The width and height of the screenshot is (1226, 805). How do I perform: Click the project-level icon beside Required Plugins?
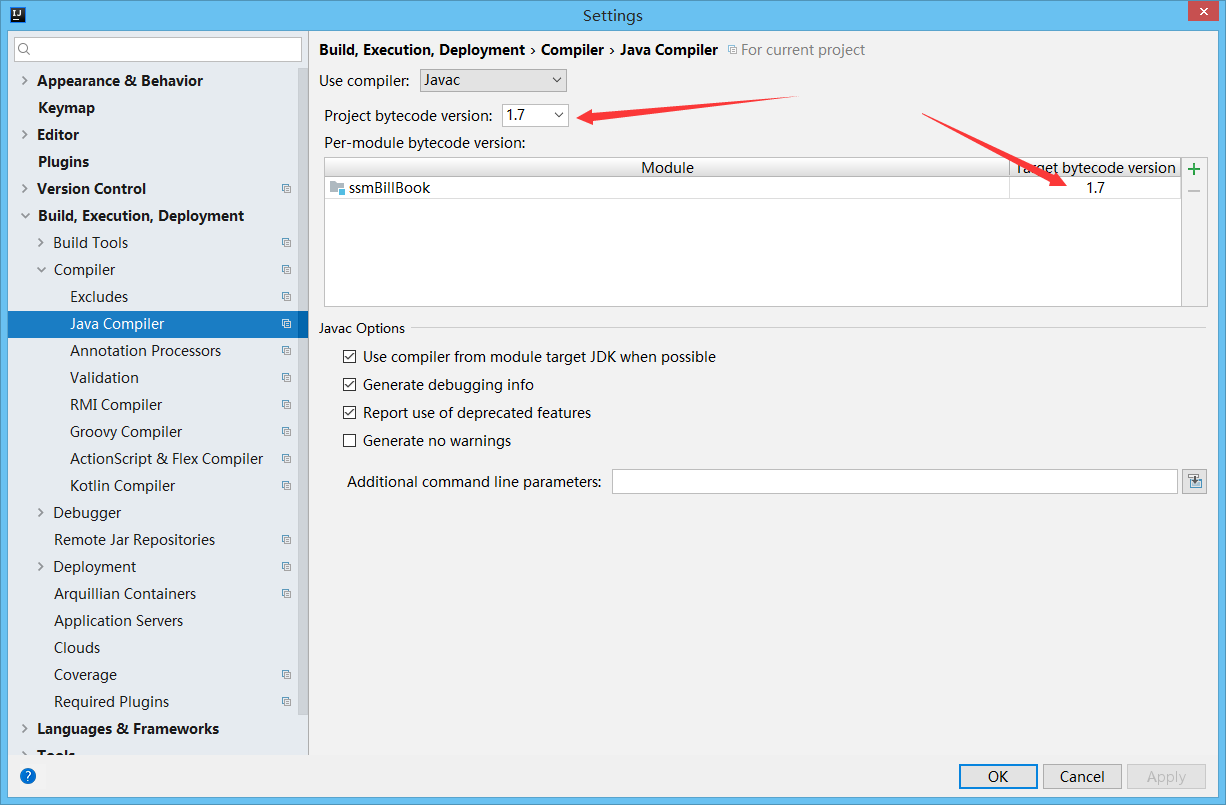click(286, 702)
